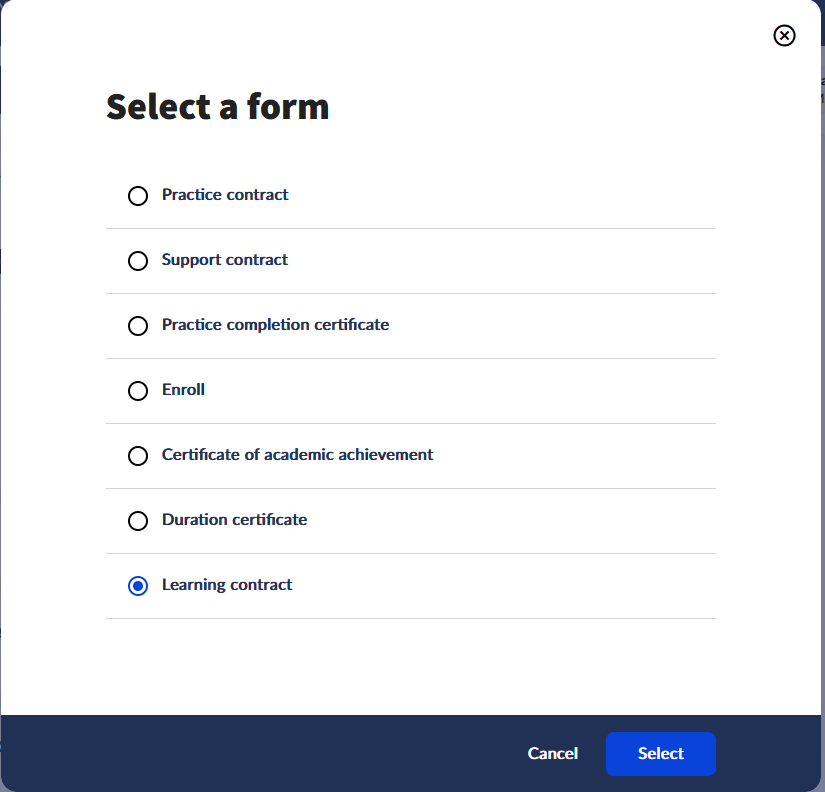Viewport: 825px width, 792px height.
Task: Select Certificate of academic achievement radio circle
Action: tap(138, 456)
